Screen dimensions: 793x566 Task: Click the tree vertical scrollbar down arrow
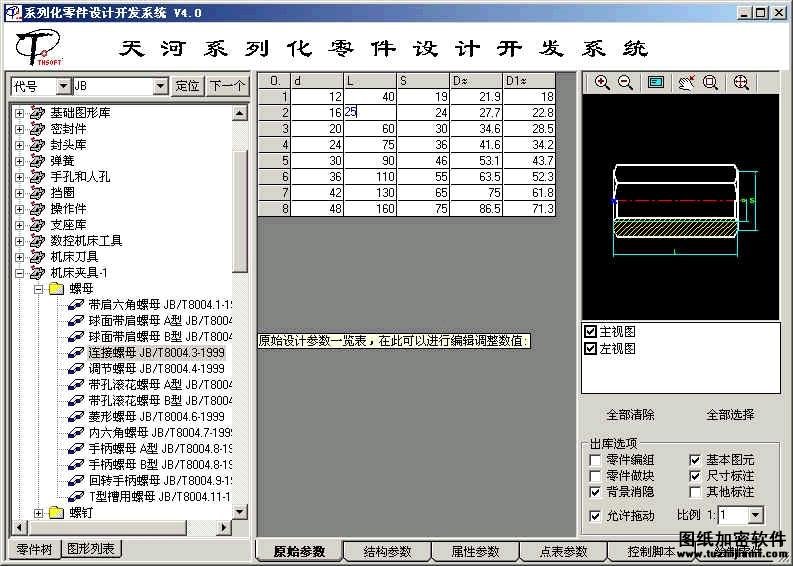click(x=240, y=512)
